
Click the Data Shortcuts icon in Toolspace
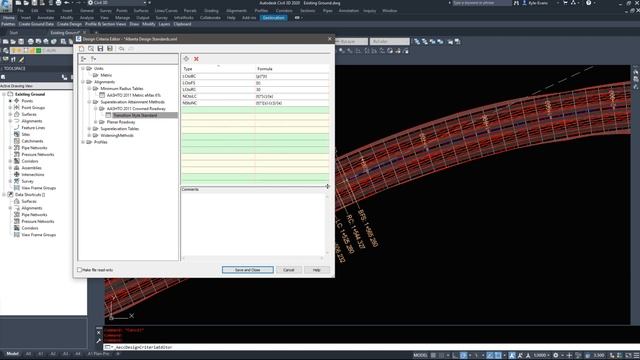click(10, 194)
